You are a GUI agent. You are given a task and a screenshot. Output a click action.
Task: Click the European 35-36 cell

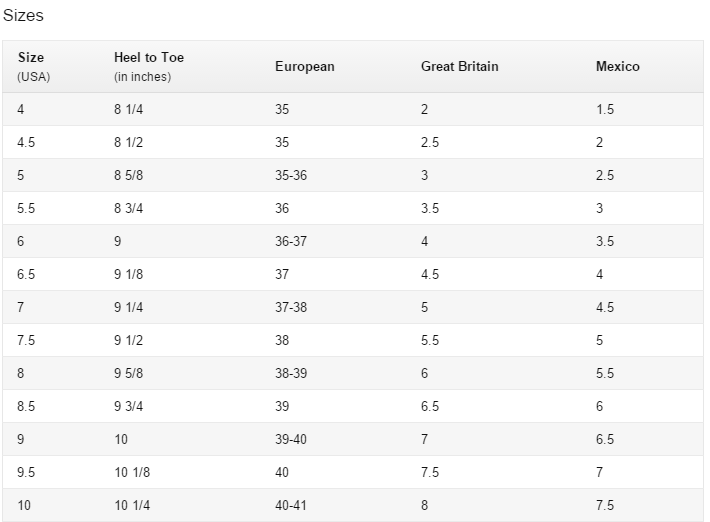click(x=290, y=176)
